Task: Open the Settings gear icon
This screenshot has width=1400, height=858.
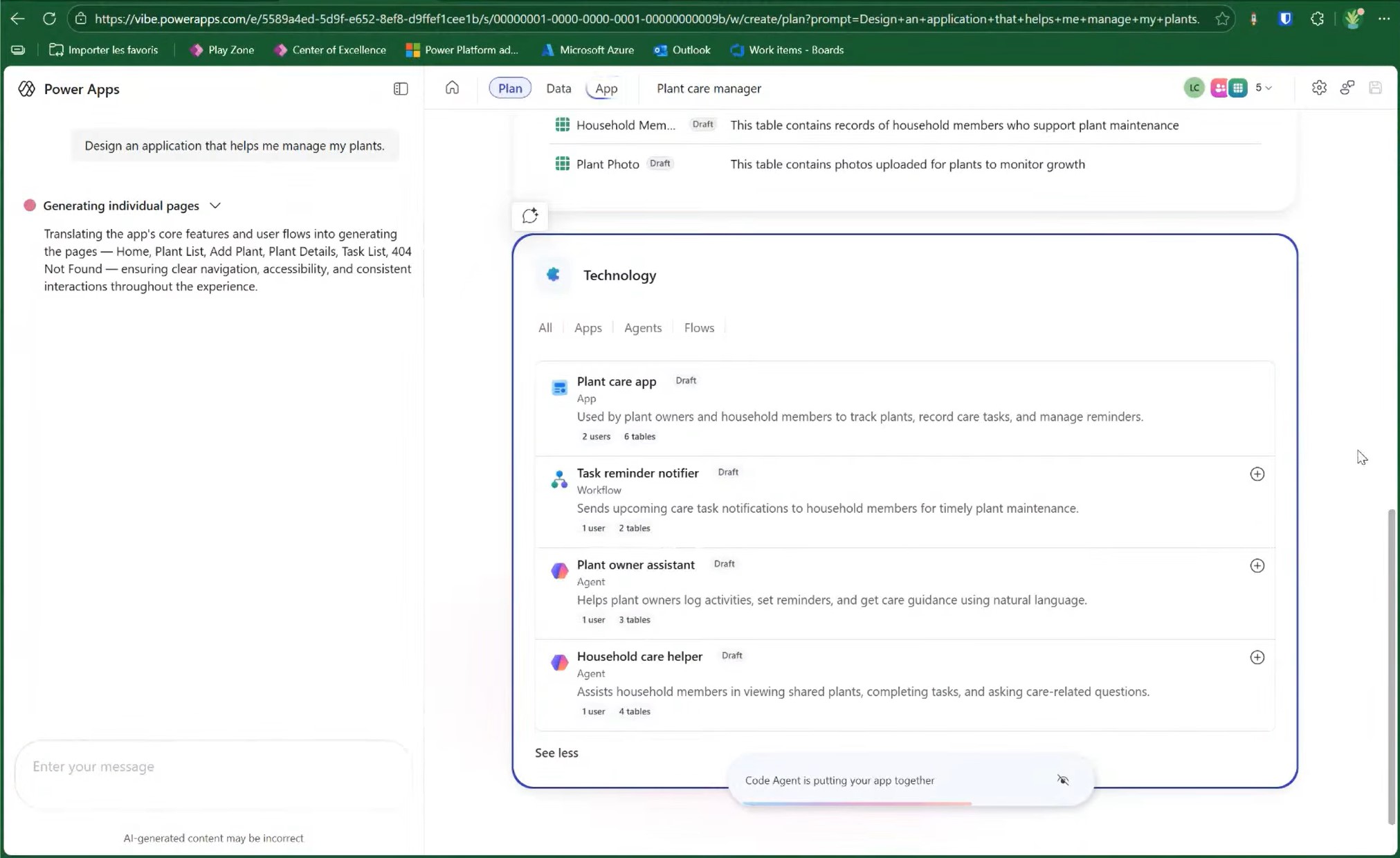Action: 1319,88
